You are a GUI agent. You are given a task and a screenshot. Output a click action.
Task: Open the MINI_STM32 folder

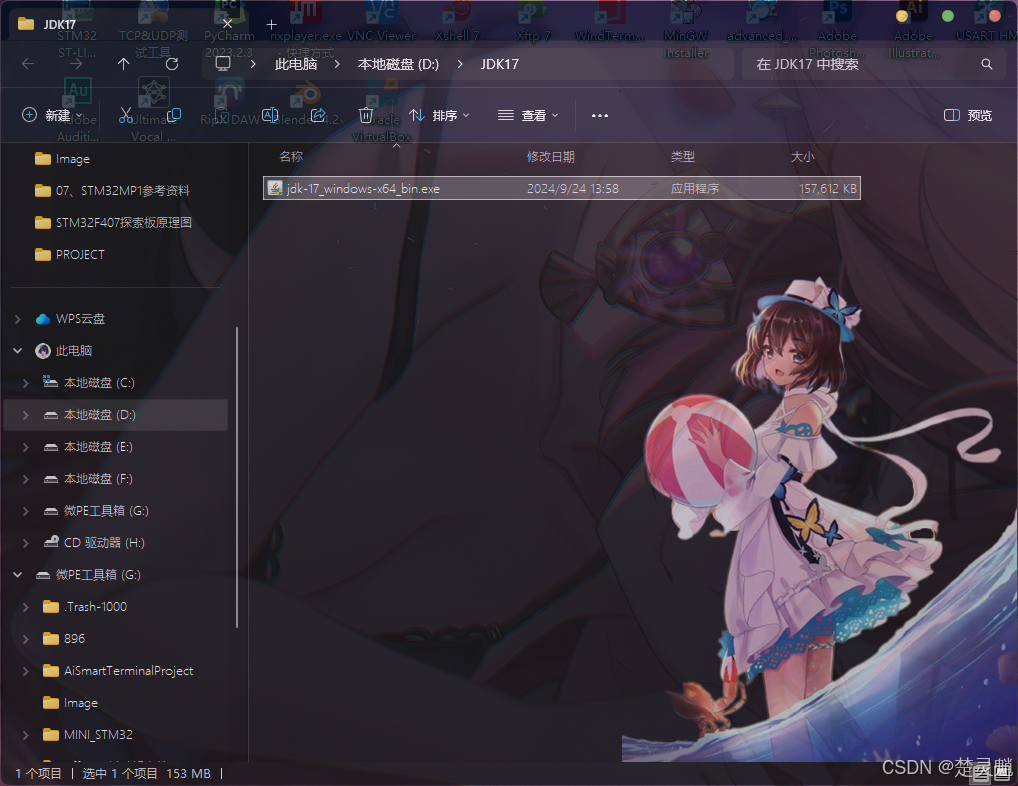[88, 735]
